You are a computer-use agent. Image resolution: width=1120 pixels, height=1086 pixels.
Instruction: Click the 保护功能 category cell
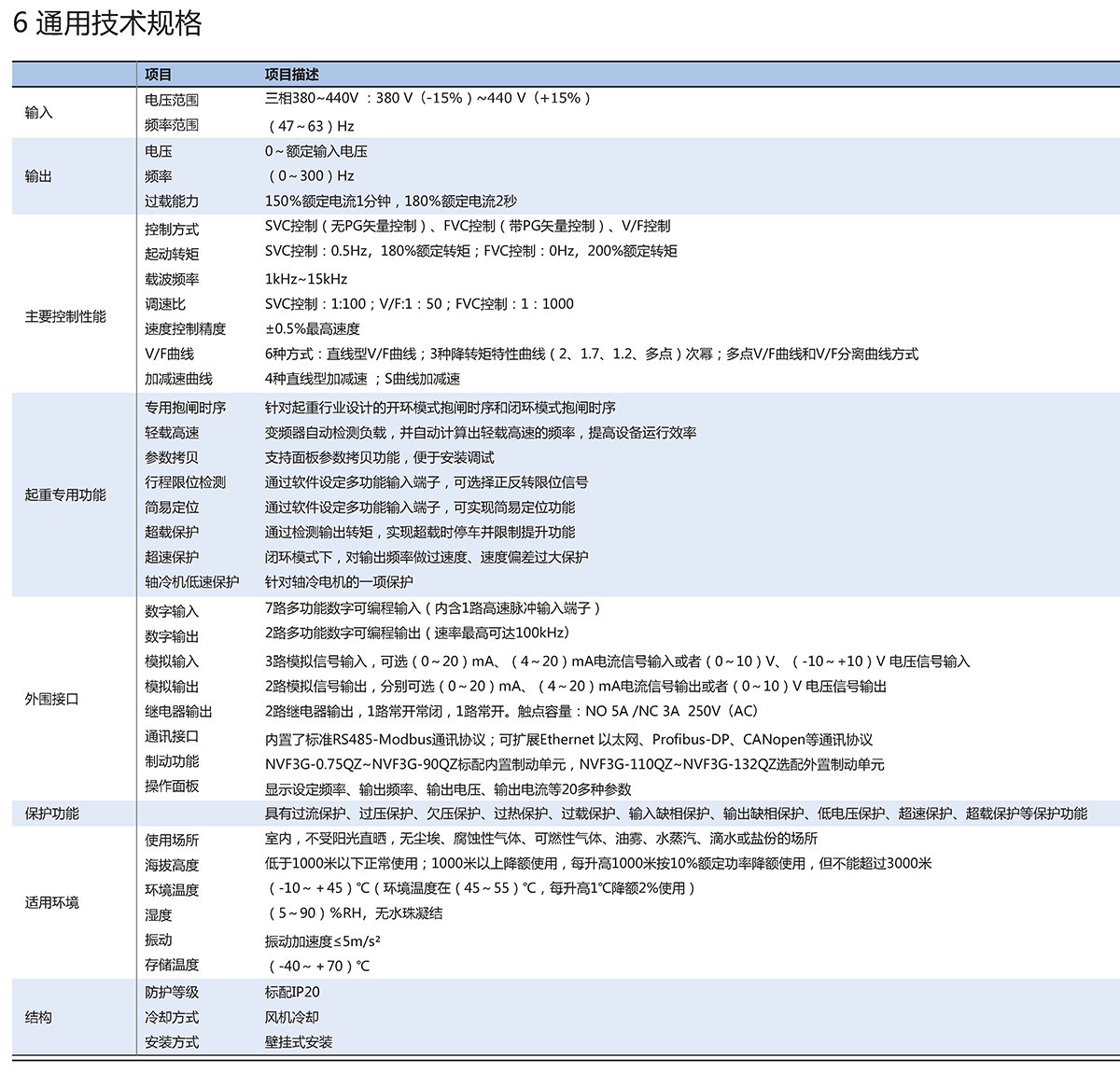(52, 814)
